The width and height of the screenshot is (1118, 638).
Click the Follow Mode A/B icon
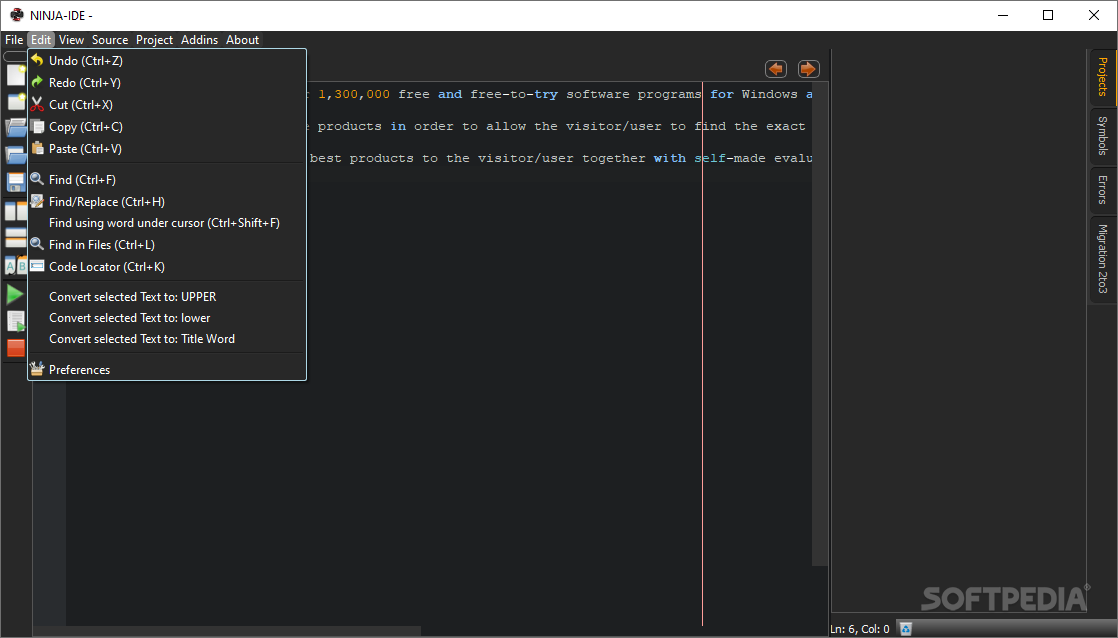click(x=16, y=266)
